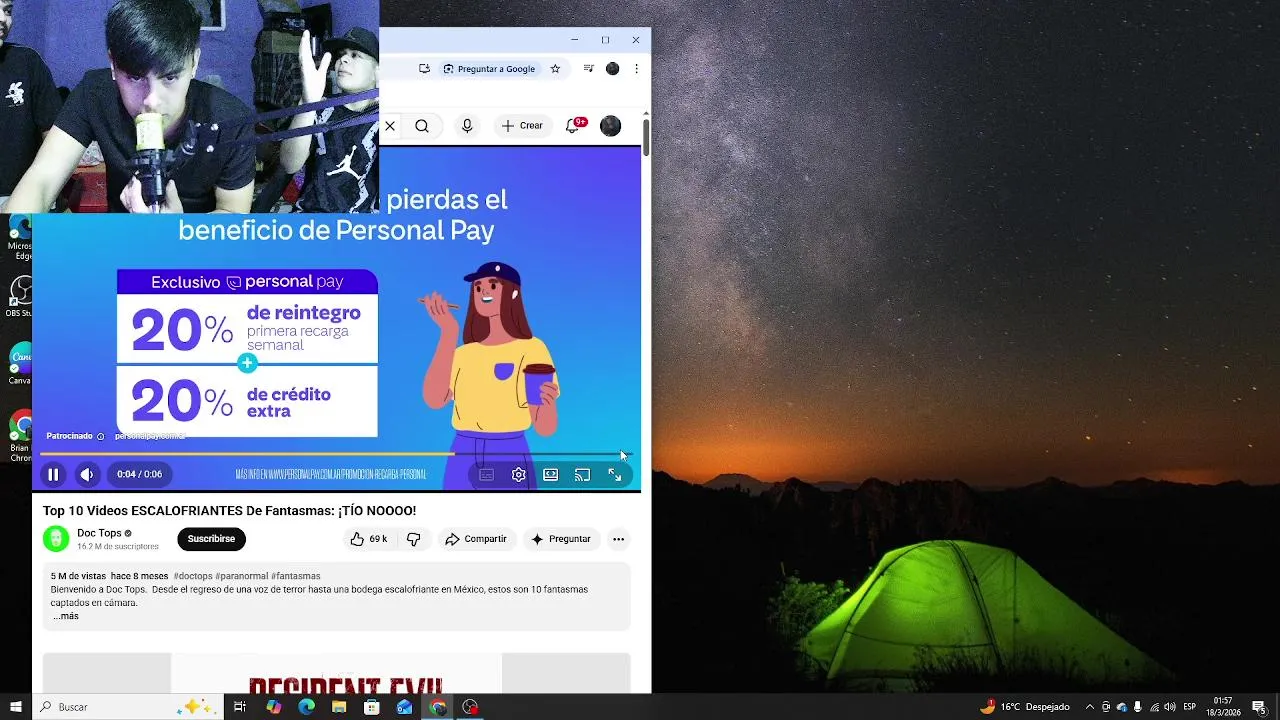The width and height of the screenshot is (1280, 720).
Task: Pause the YouTube video player
Action: pyautogui.click(x=53, y=475)
